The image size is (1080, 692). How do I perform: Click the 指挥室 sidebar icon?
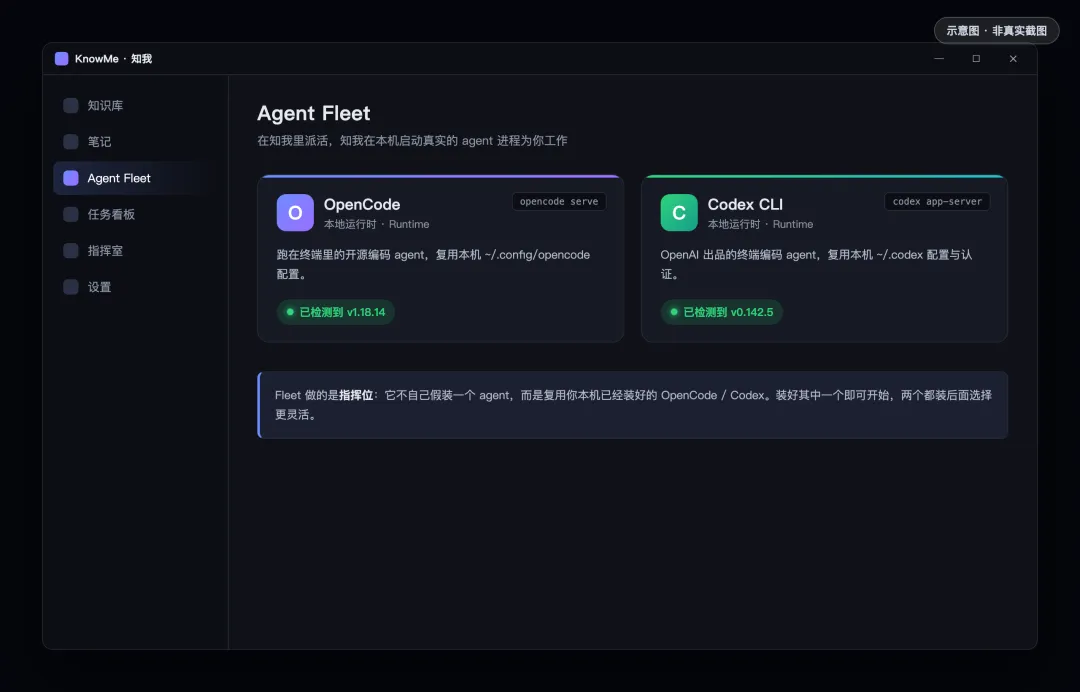(71, 251)
